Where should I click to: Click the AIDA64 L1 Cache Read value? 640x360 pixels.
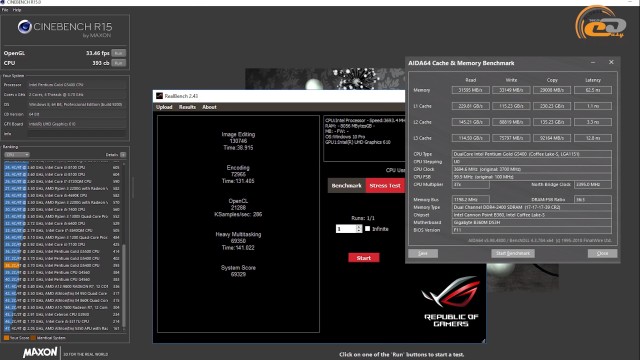[471, 106]
